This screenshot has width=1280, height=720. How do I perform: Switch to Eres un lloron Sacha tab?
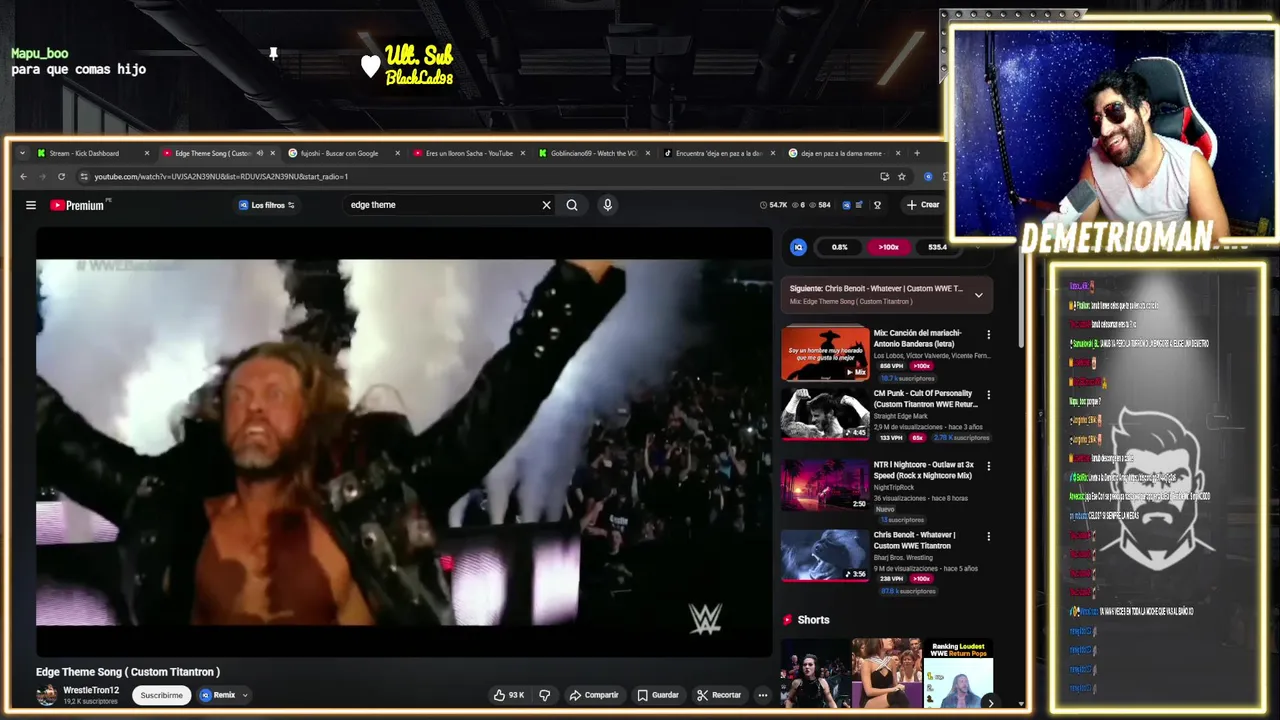[x=468, y=153]
